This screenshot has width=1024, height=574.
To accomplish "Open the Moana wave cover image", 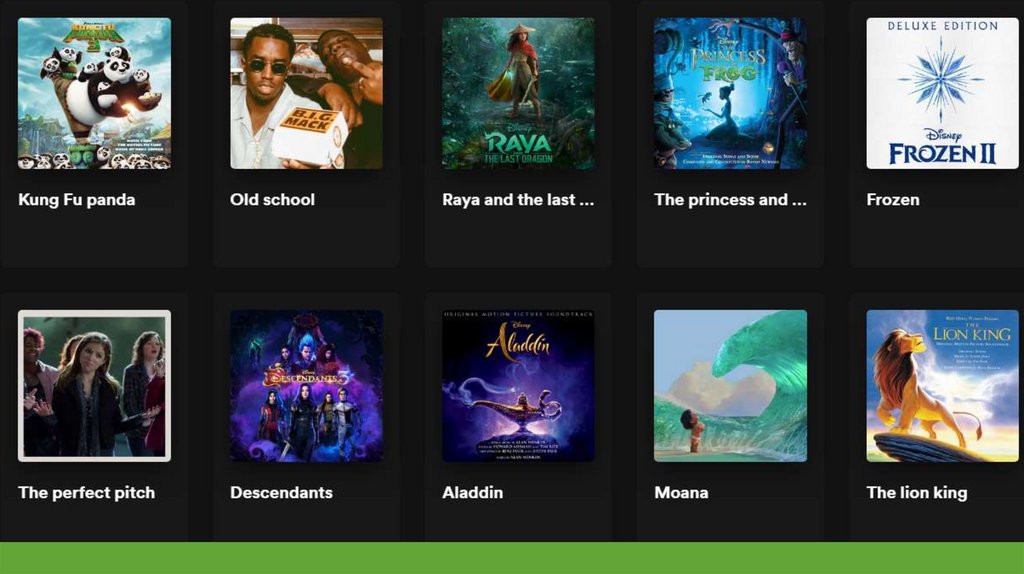I will tap(730, 386).
